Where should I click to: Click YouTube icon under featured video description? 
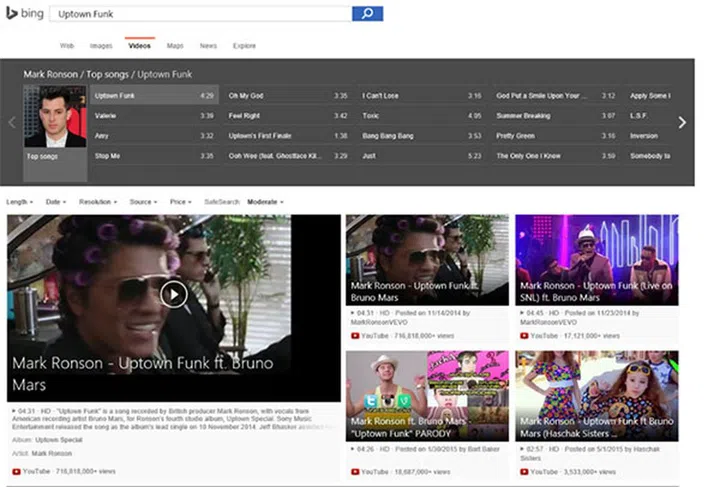[x=16, y=471]
